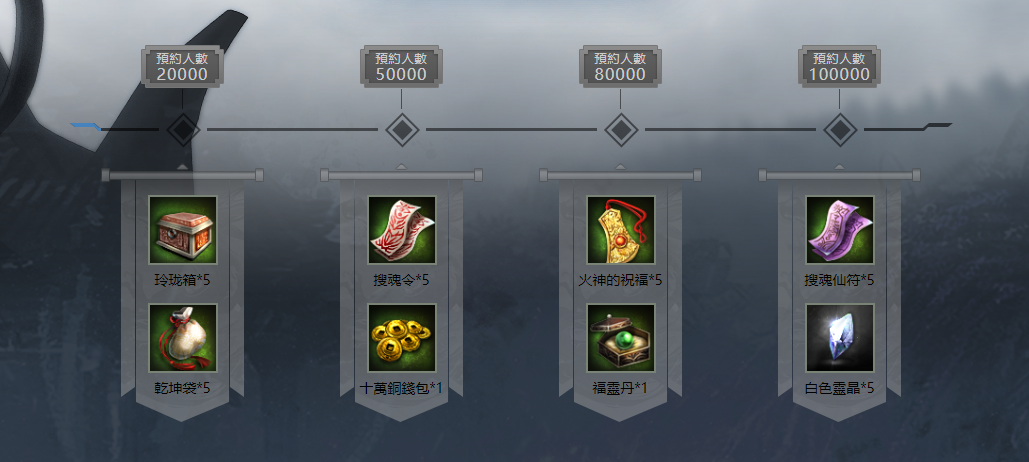The height and width of the screenshot is (462, 1029).
Task: Select the 80000 milestone diamond marker
Action: 621,129
